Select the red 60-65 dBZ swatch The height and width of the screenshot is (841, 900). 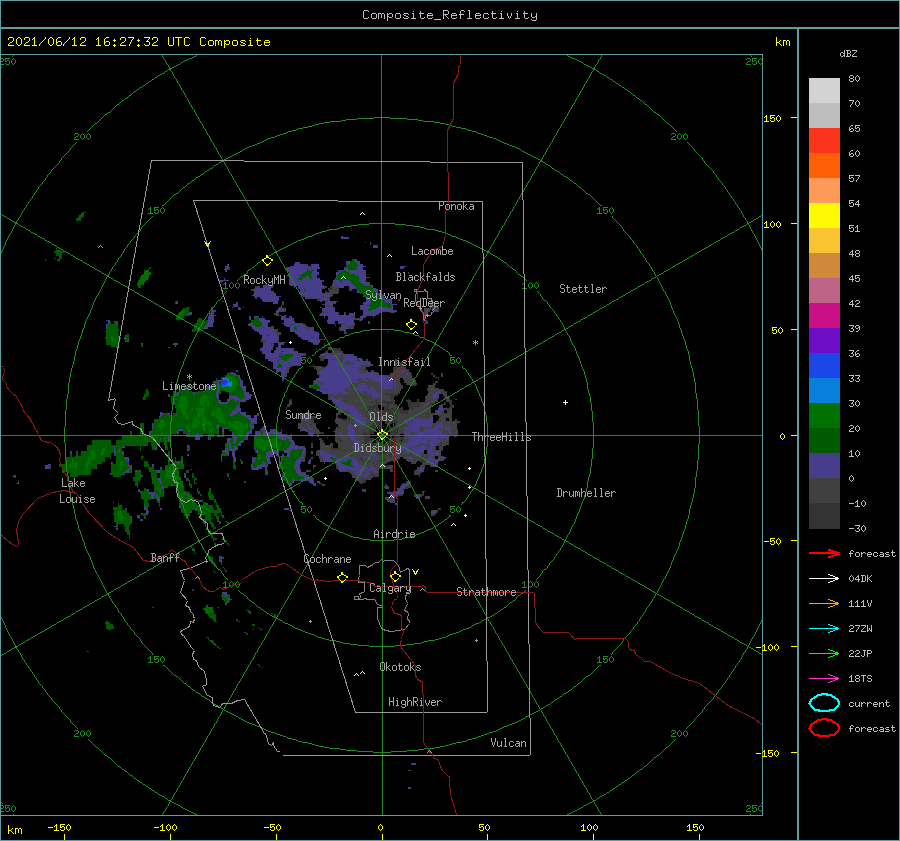pyautogui.click(x=824, y=141)
